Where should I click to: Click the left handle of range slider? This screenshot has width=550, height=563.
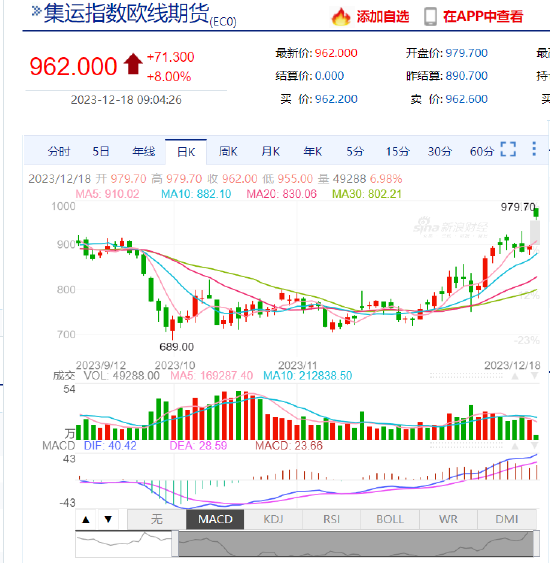pyautogui.click(x=175, y=543)
